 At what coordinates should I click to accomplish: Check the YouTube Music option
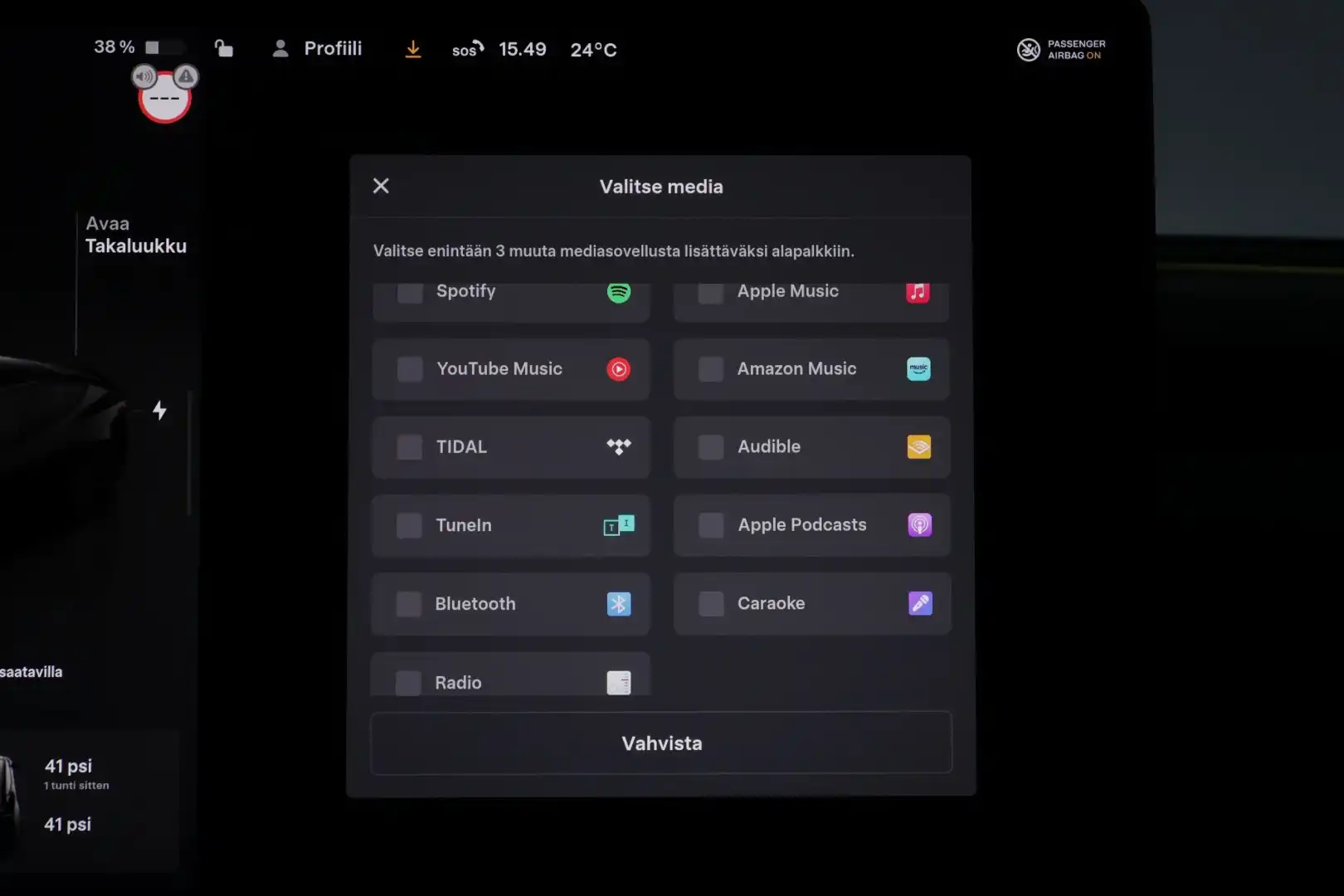[x=410, y=369]
